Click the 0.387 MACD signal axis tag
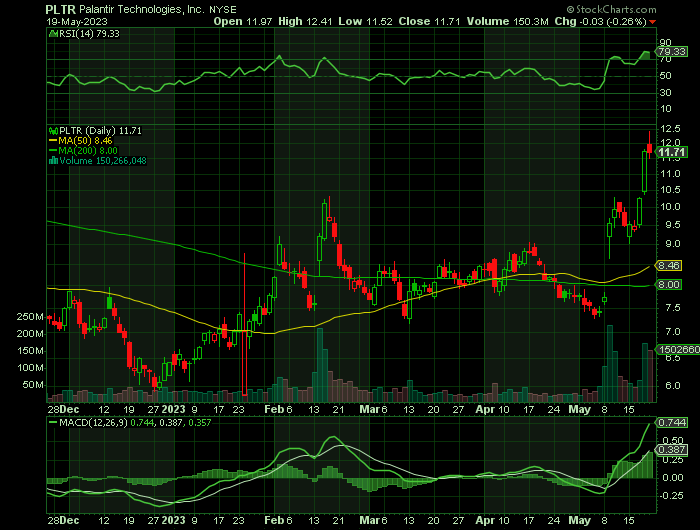Image resolution: width=700 pixels, height=530 pixels. [672, 450]
